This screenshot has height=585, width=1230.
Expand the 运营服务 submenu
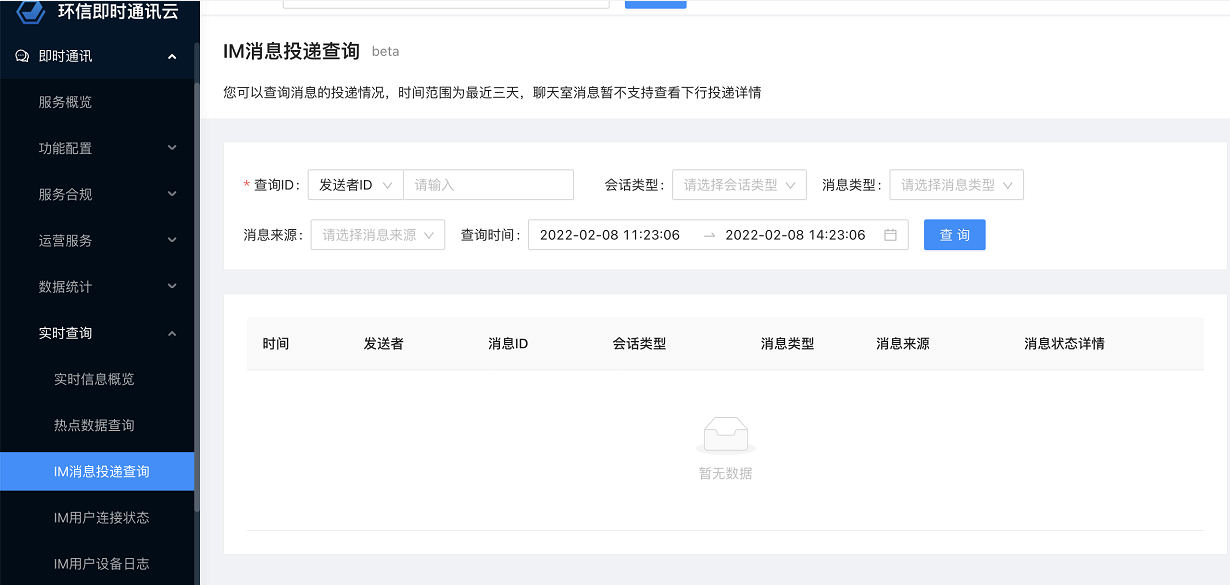(x=172, y=240)
